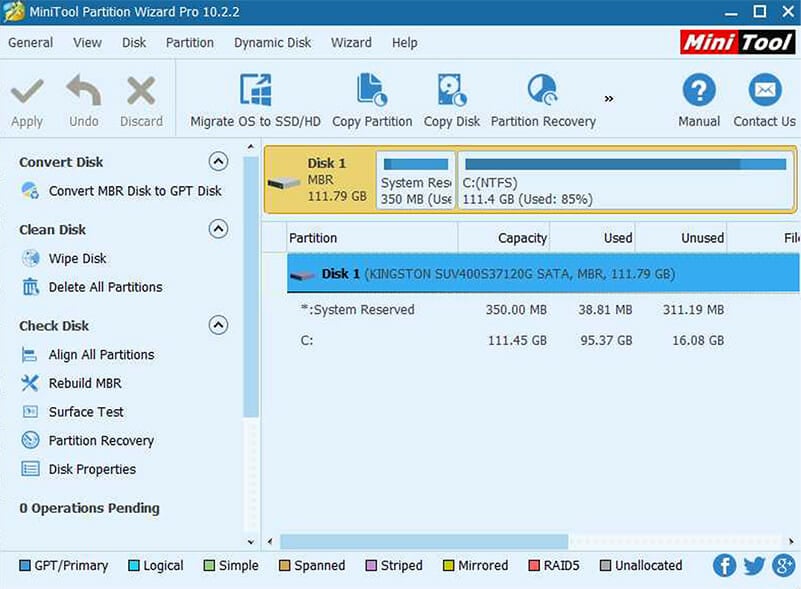Image resolution: width=801 pixels, height=589 pixels.
Task: Collapse the Clean Disk section
Action: pyautogui.click(x=218, y=229)
